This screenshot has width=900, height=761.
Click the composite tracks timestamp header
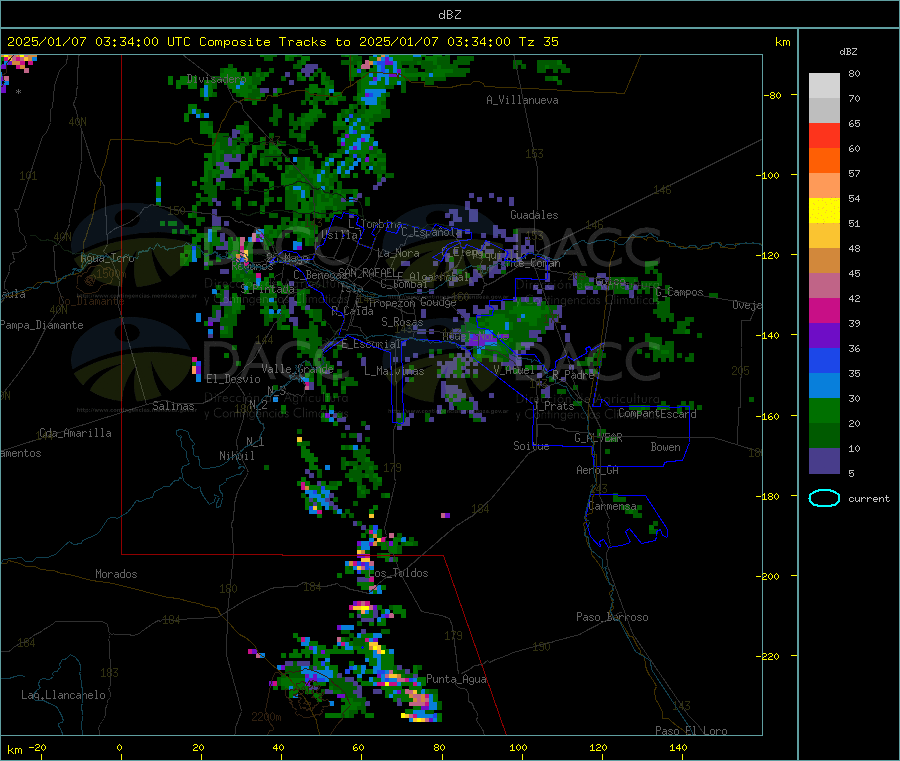coord(282,42)
